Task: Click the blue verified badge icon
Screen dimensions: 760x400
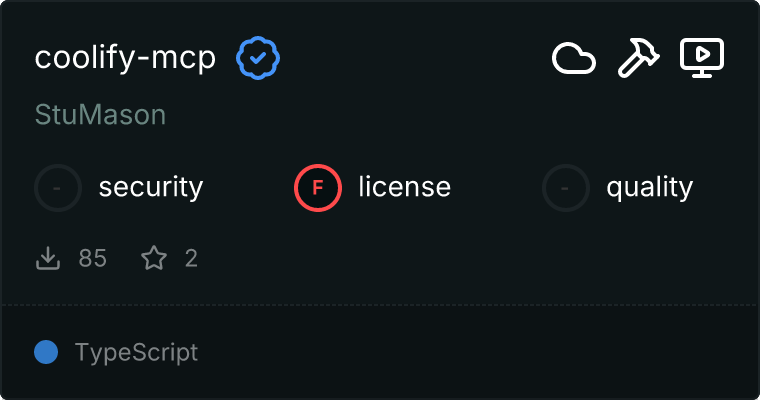Action: point(258,58)
